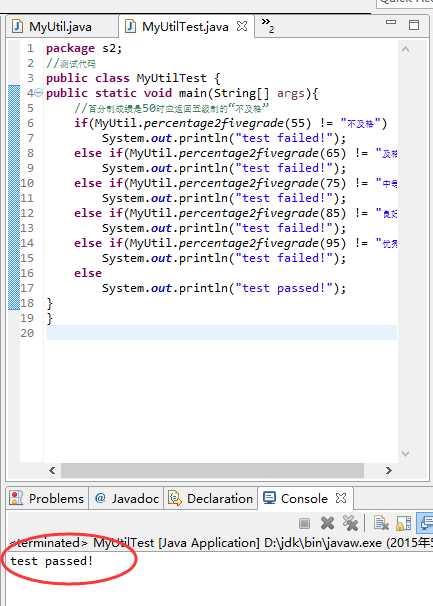This screenshot has width=433, height=606.
Task: Click line number 7 in the gutter
Action: 30,138
